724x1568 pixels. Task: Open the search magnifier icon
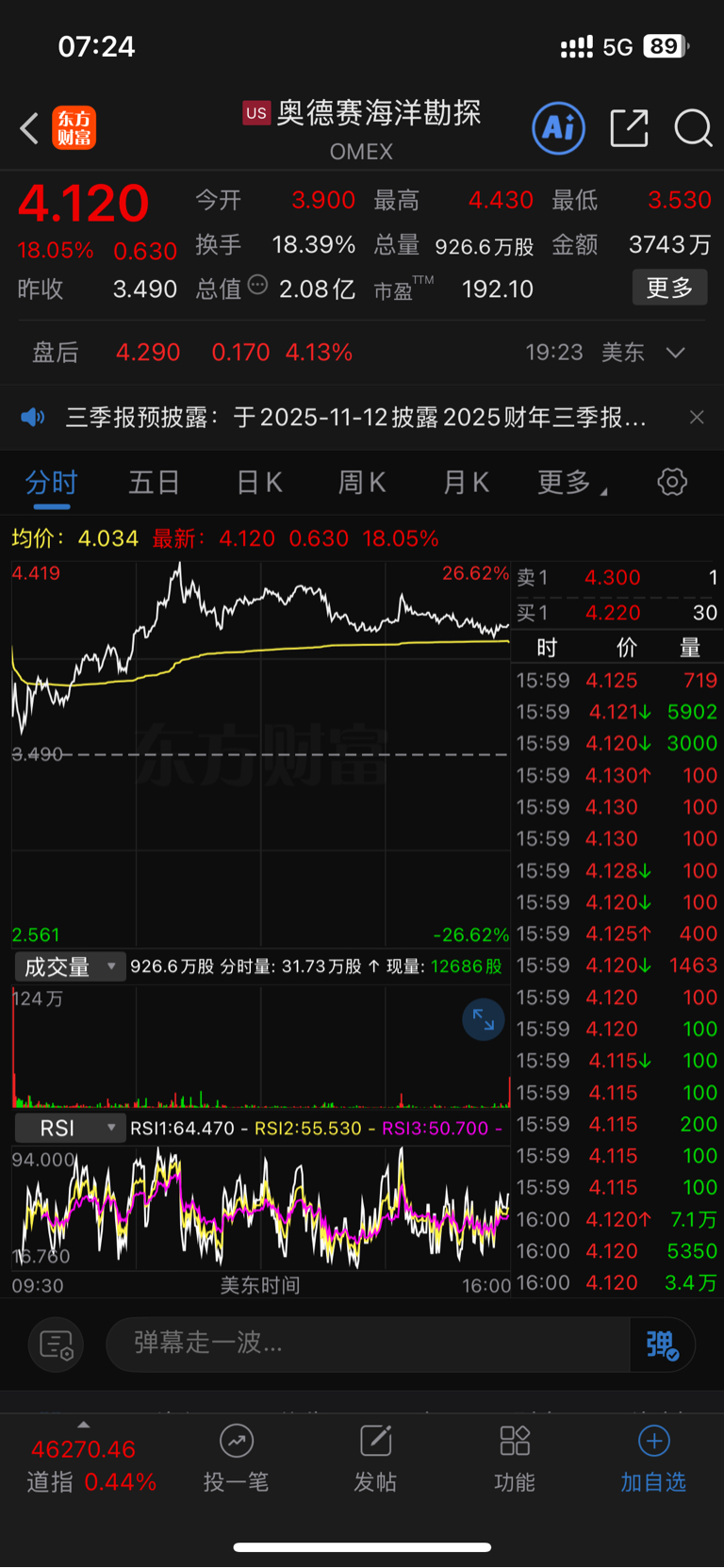coord(693,128)
